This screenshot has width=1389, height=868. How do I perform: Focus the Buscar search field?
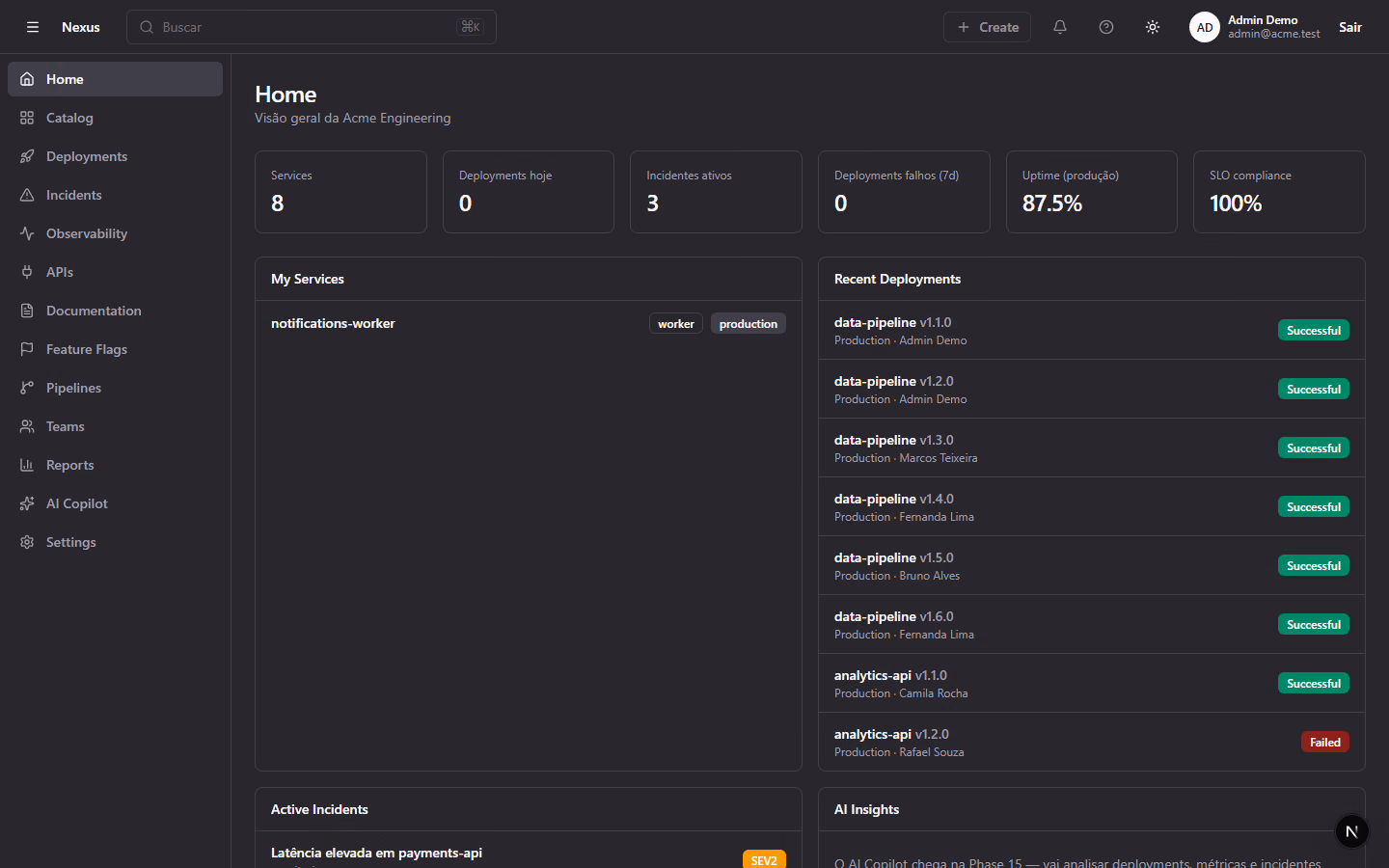click(x=312, y=27)
